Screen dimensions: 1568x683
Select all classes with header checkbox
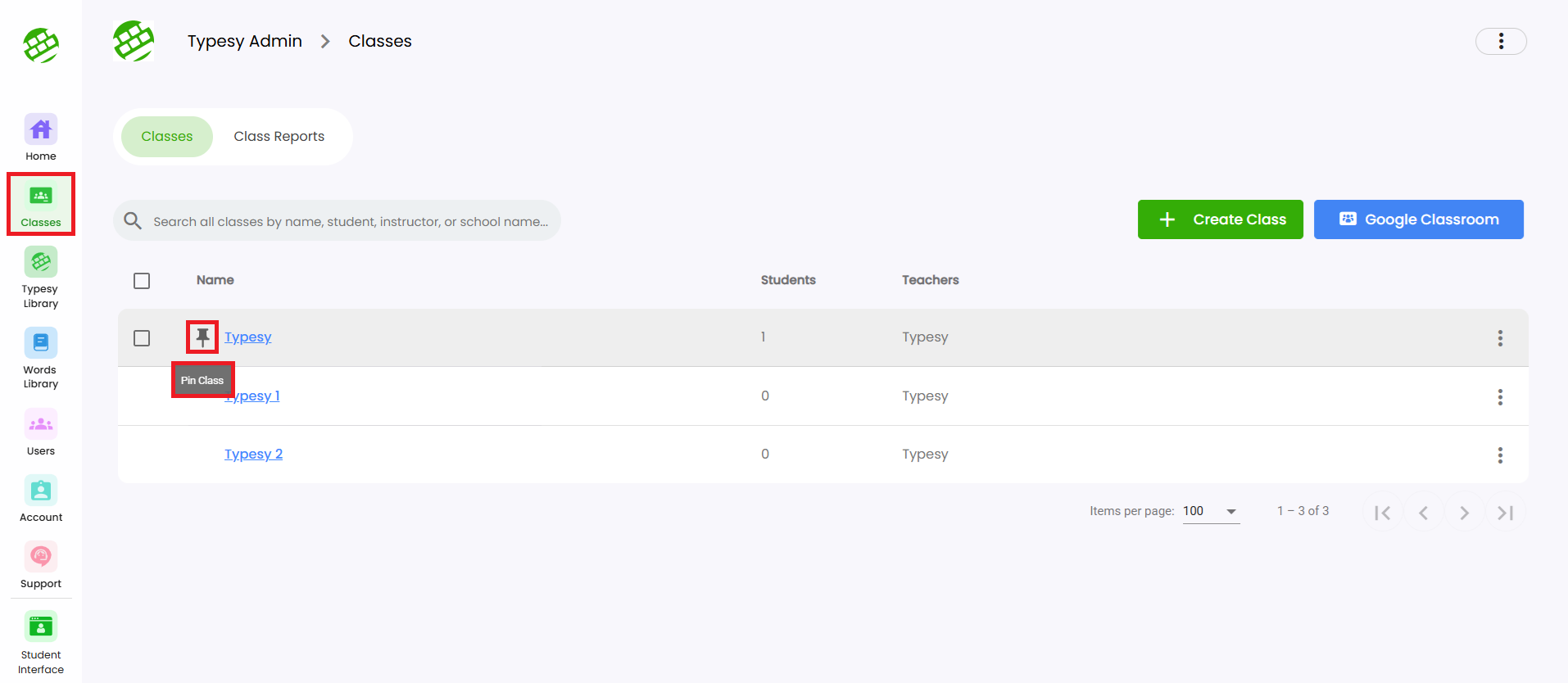click(x=142, y=281)
